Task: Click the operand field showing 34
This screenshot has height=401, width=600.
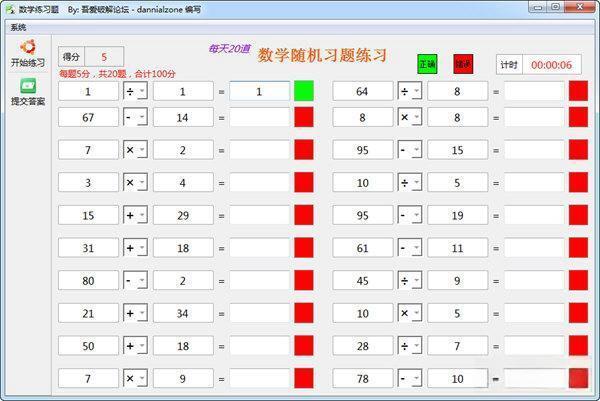Action: [x=183, y=313]
